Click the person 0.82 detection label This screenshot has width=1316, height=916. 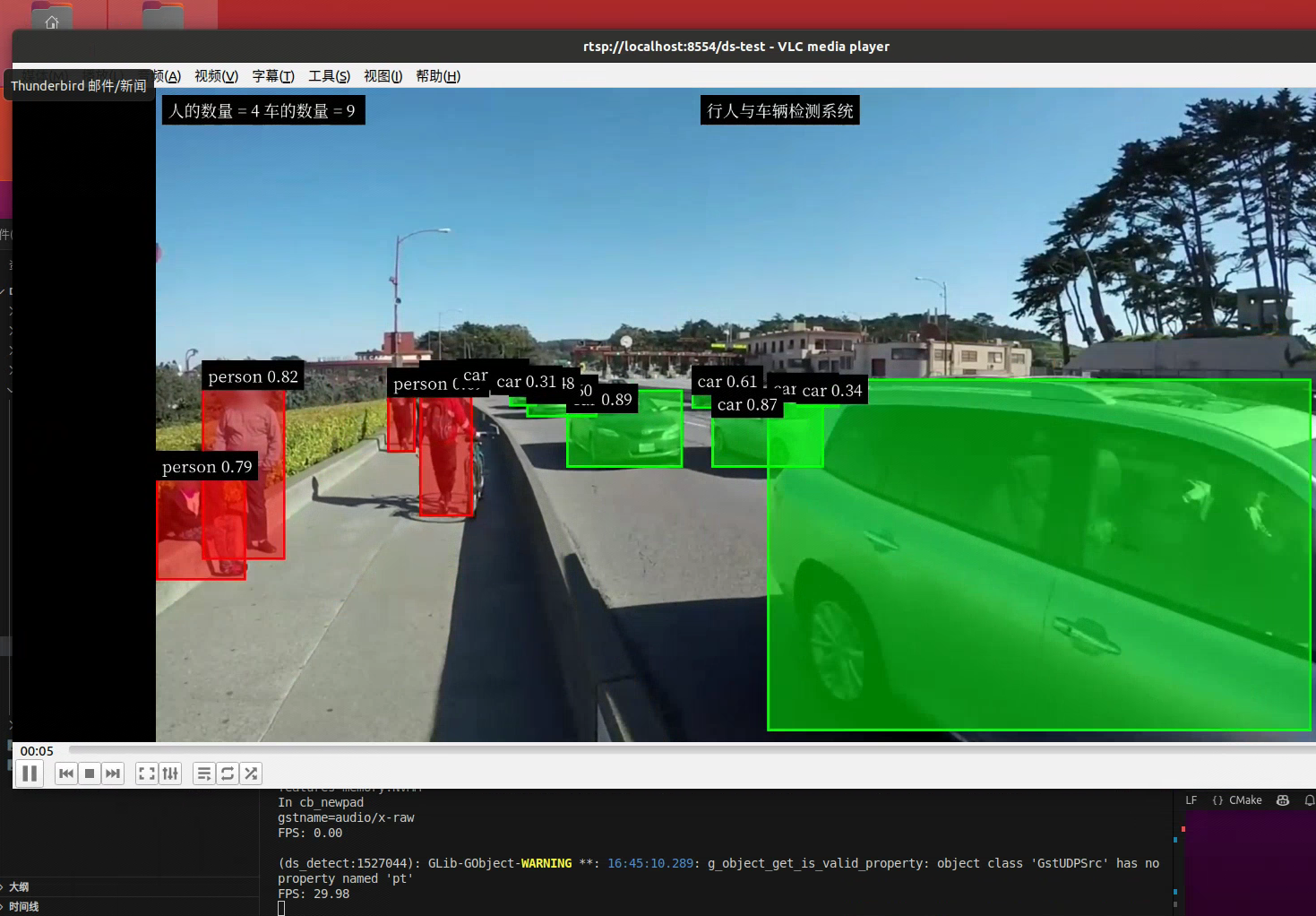(x=253, y=376)
